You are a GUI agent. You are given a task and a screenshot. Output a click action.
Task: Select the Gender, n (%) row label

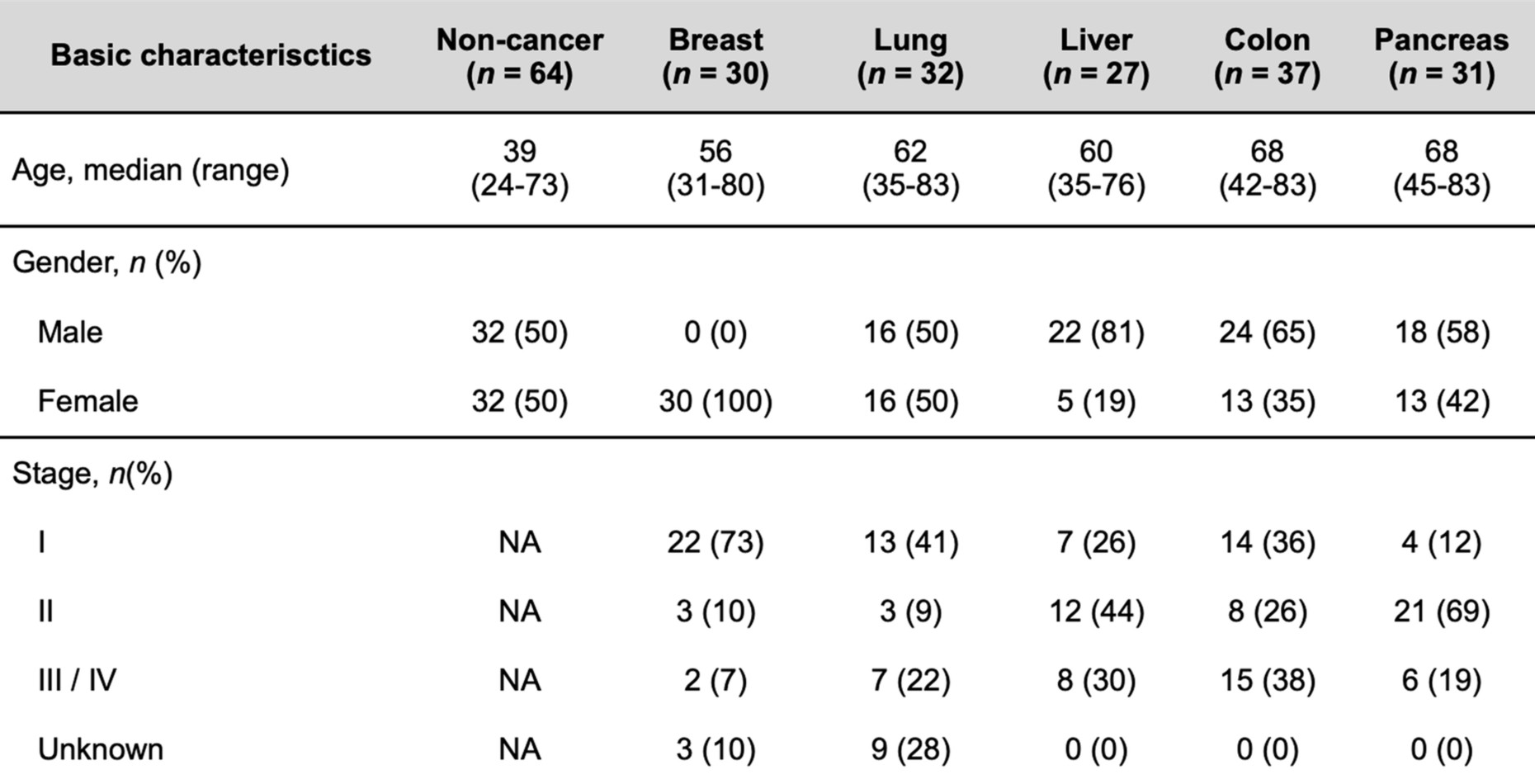pos(106,262)
